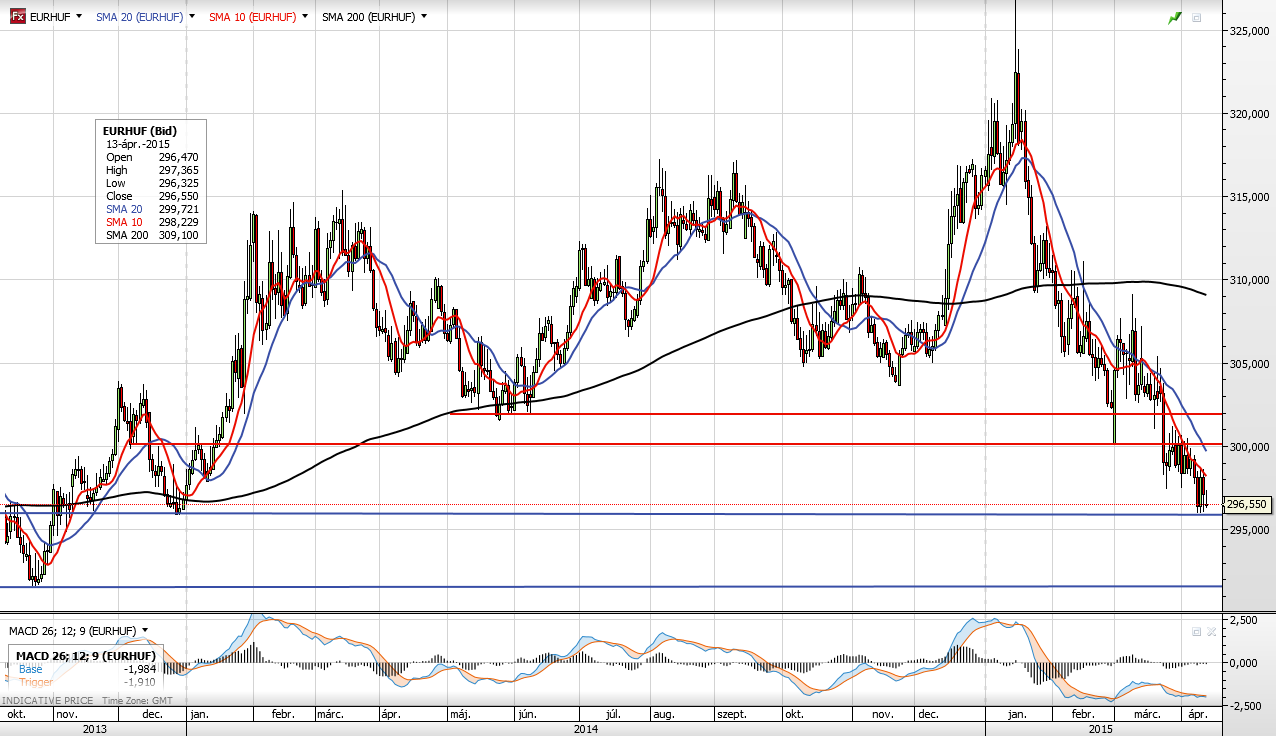Click the SMA 200 309,100 value

177,235
